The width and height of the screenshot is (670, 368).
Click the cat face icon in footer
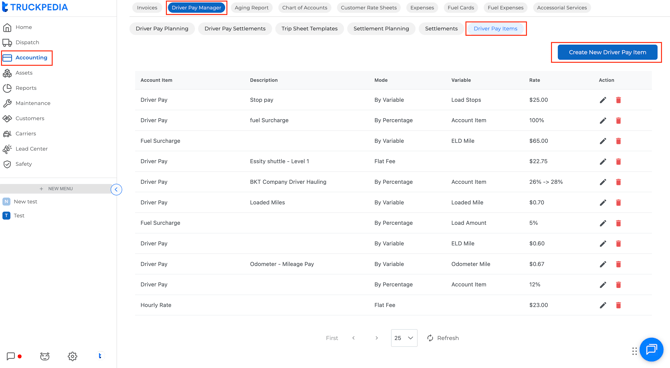[x=44, y=356]
